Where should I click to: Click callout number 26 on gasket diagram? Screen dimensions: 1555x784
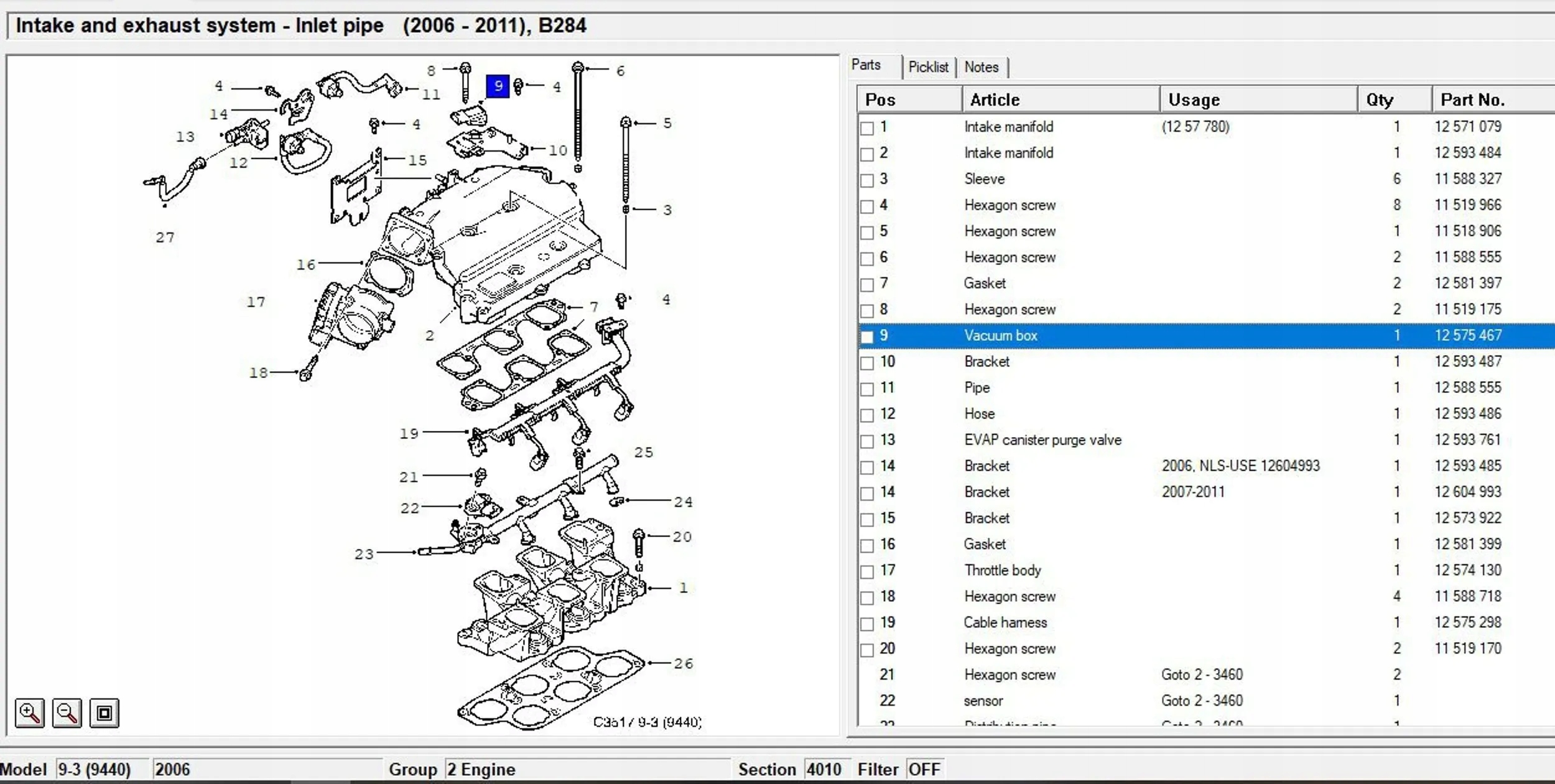(x=683, y=663)
